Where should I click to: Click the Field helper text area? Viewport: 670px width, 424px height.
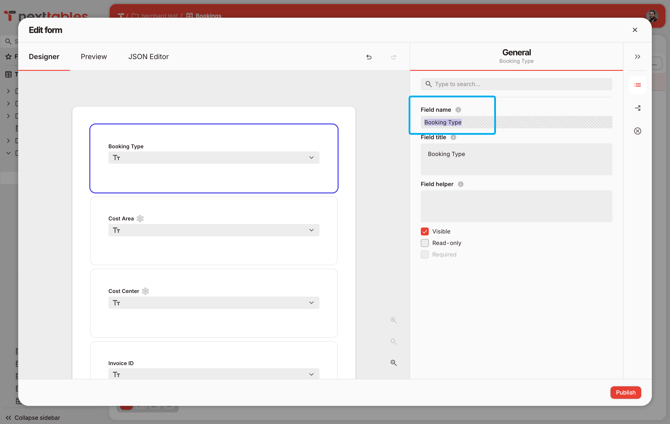click(x=516, y=206)
